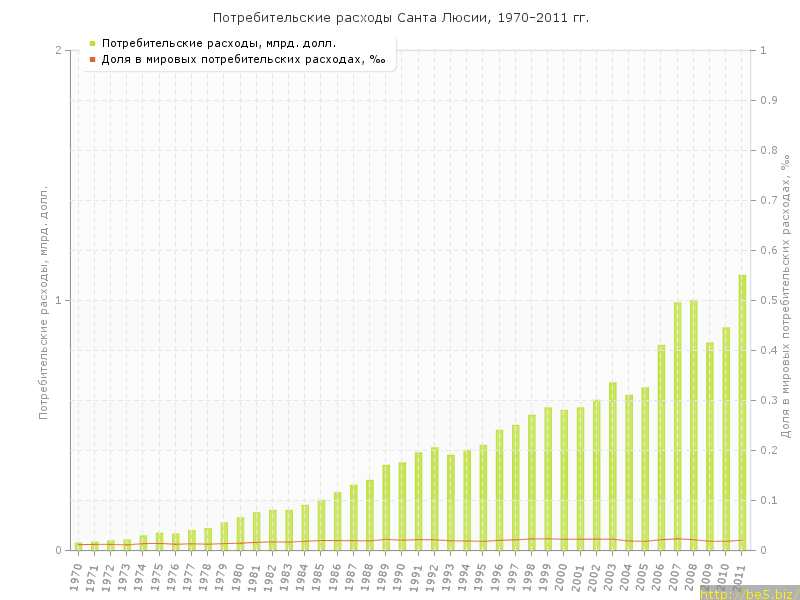Image resolution: width=800 pixels, height=600 pixels.
Task: Click the 1980 label on the x-axis
Action: pos(239,577)
